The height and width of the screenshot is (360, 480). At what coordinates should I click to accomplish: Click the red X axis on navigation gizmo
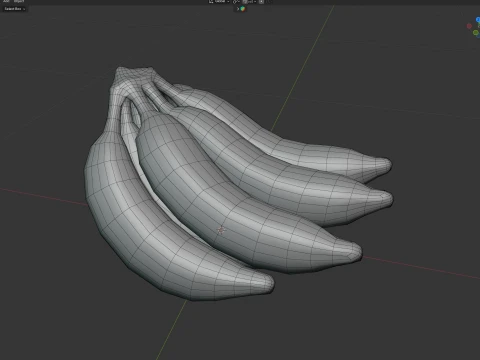[469, 26]
